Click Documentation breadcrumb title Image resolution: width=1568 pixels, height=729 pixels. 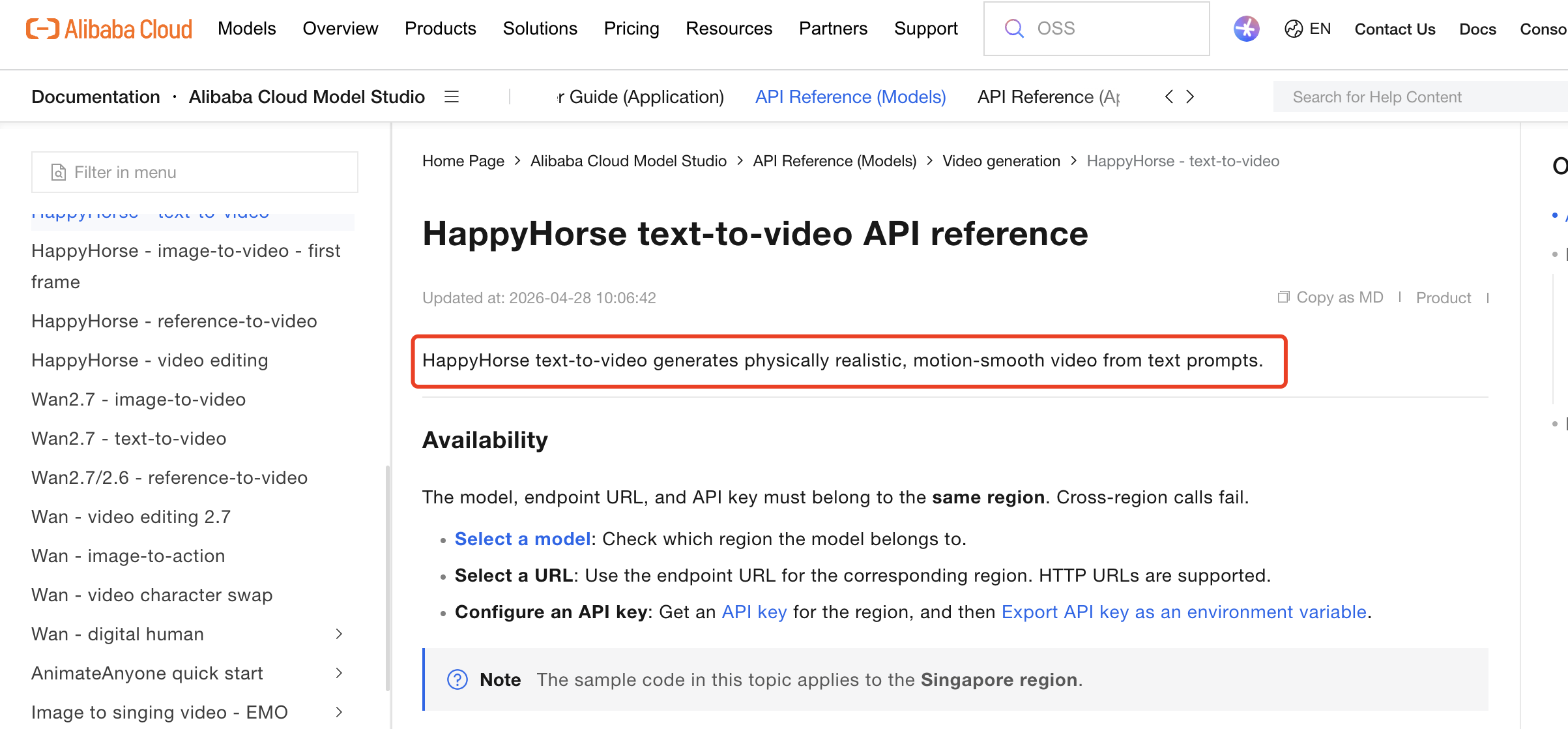pos(96,97)
